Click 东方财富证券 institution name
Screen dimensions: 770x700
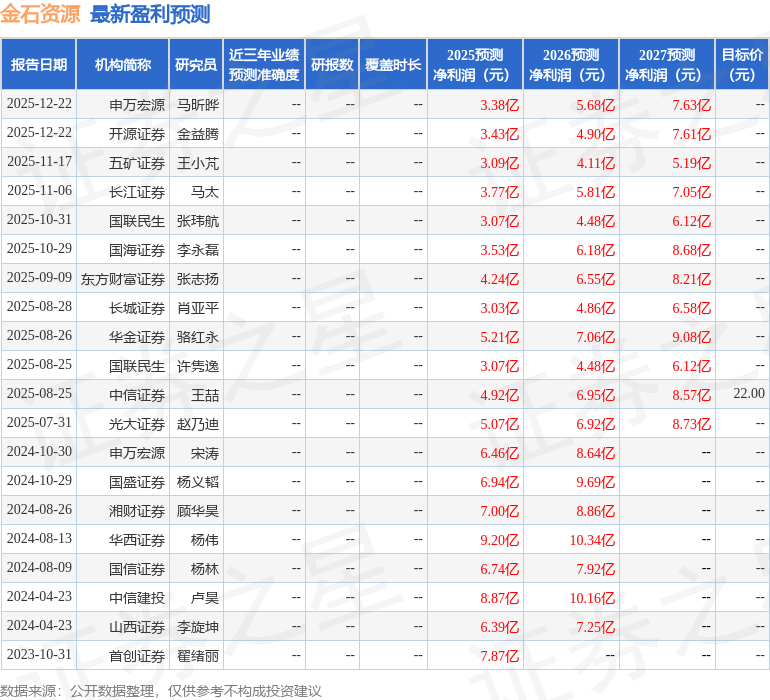pyautogui.click(x=123, y=279)
